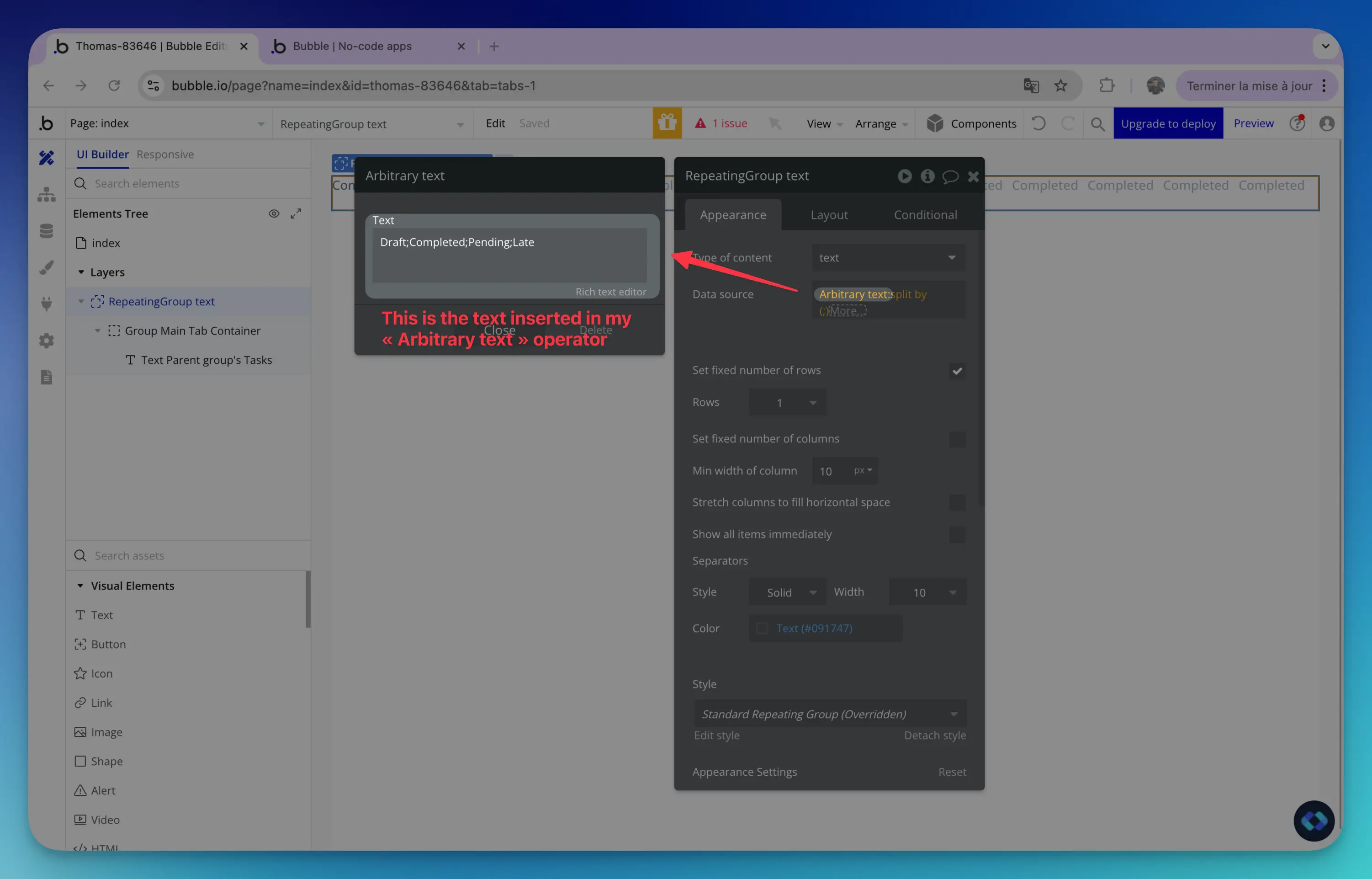Collapse the Visual Elements section
1372x879 pixels.
tap(80, 586)
